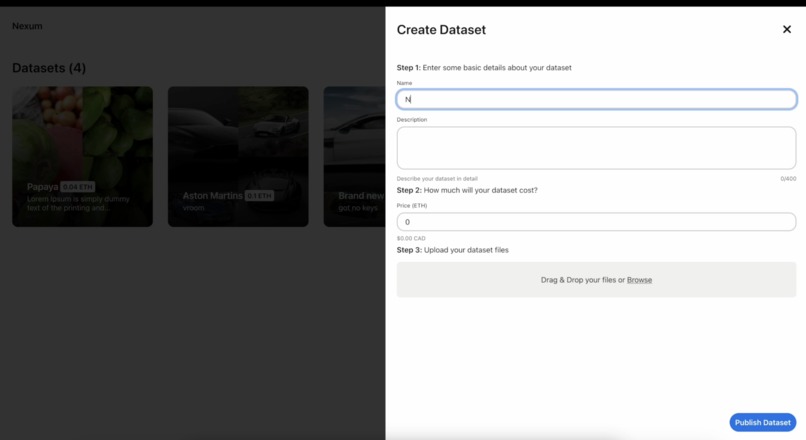Open the Aston Martins dataset card
The width and height of the screenshot is (806, 440).
pyautogui.click(x=238, y=156)
